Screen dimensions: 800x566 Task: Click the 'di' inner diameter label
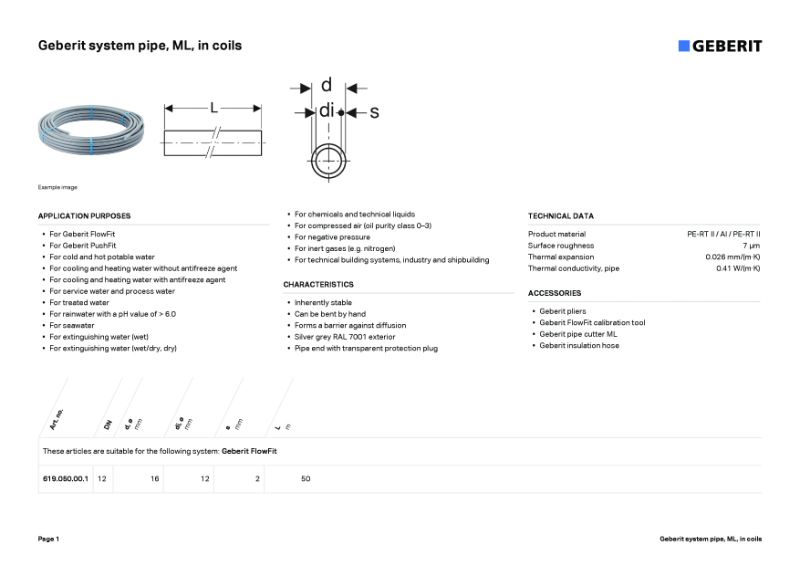pos(326,110)
